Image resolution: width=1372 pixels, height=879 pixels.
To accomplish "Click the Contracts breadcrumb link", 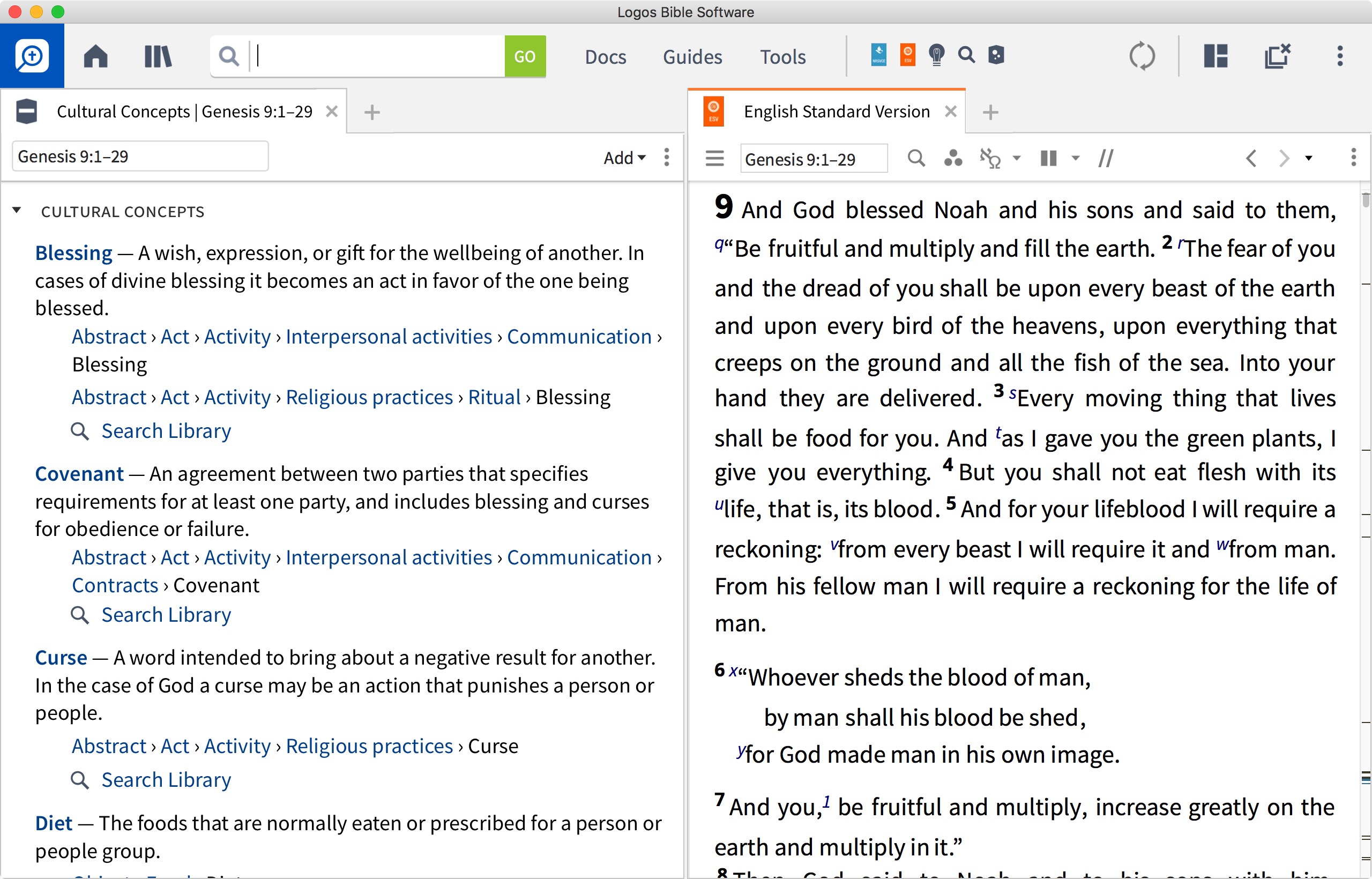I will tap(115, 586).
